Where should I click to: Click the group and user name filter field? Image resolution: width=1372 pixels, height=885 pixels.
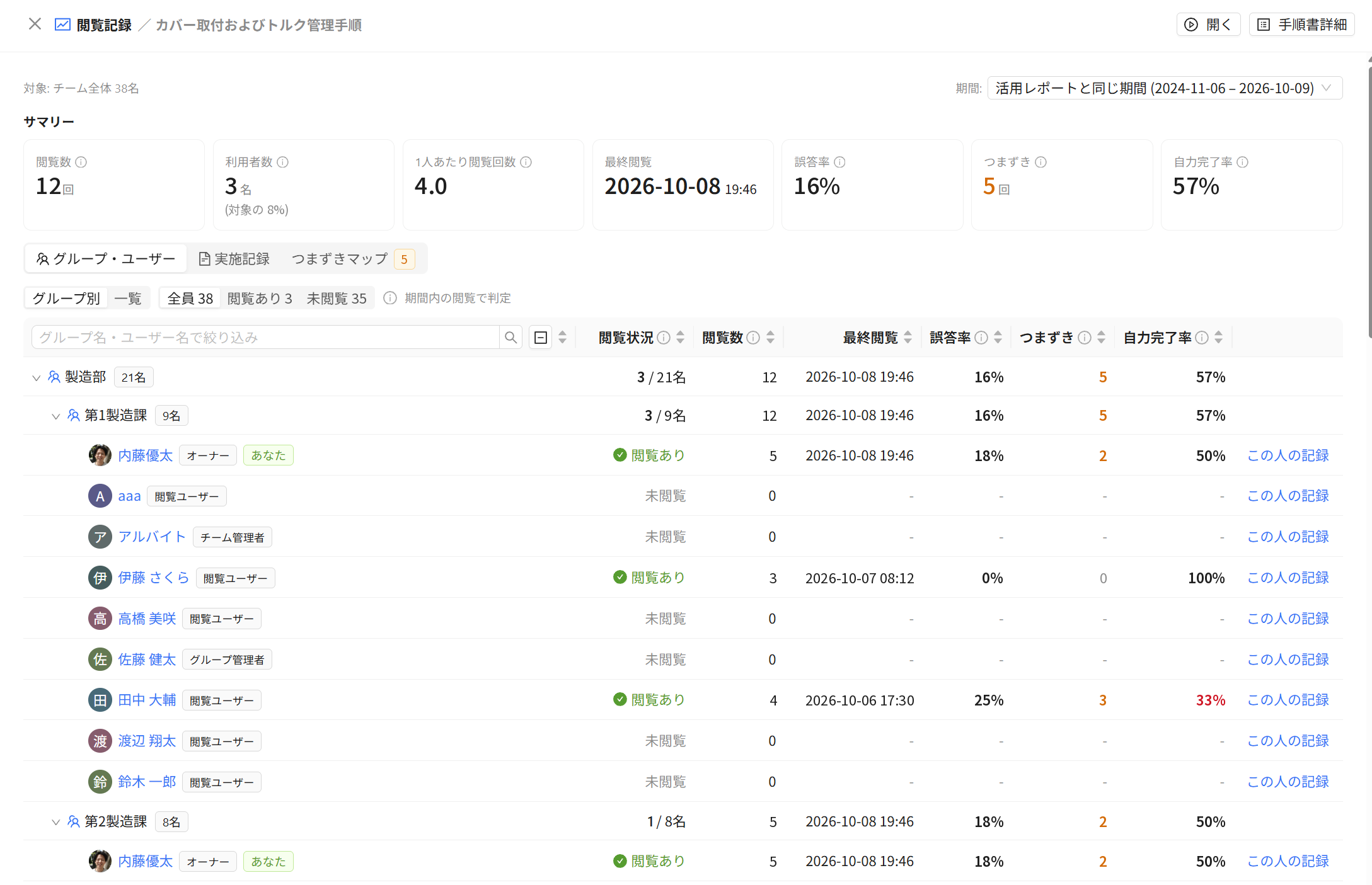265,338
